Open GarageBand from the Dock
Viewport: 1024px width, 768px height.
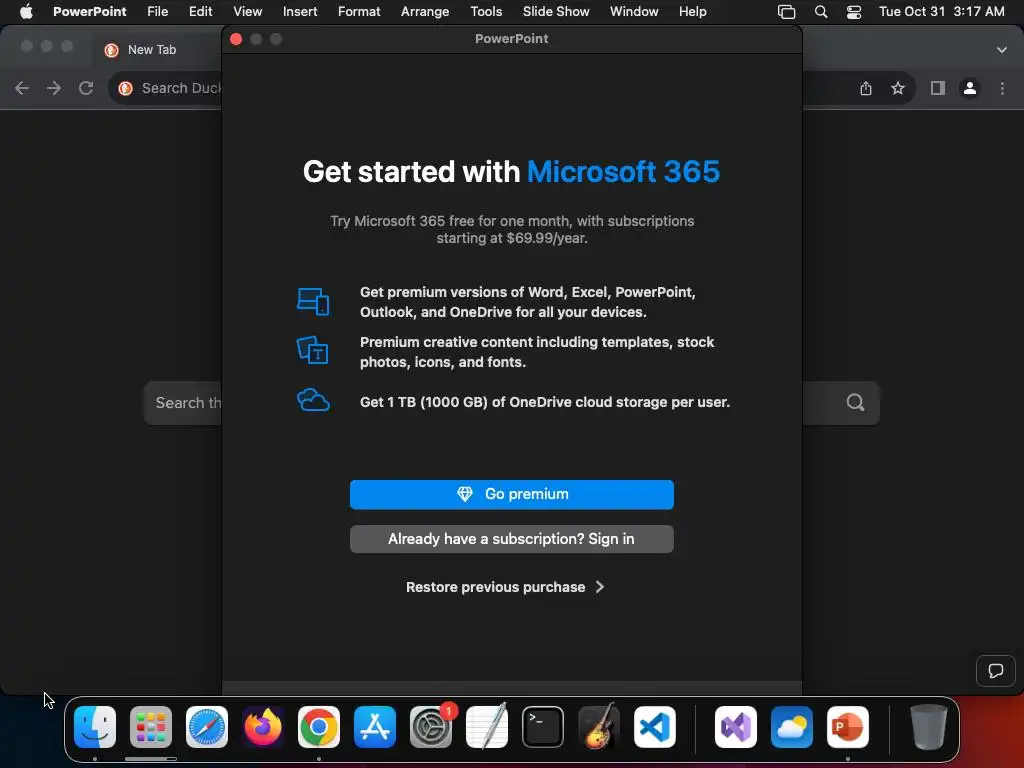point(599,727)
